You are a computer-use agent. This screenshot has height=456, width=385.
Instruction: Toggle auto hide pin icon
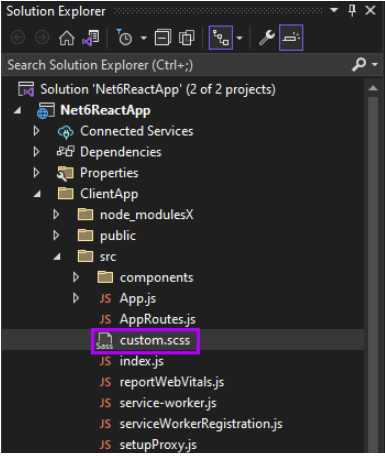[352, 11]
